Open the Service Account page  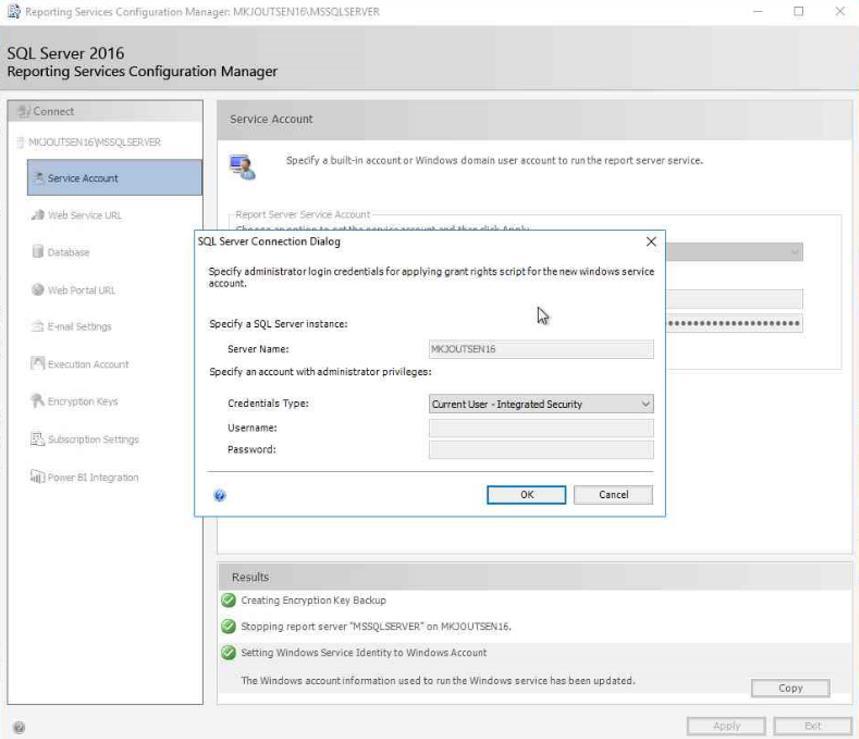[x=114, y=177]
